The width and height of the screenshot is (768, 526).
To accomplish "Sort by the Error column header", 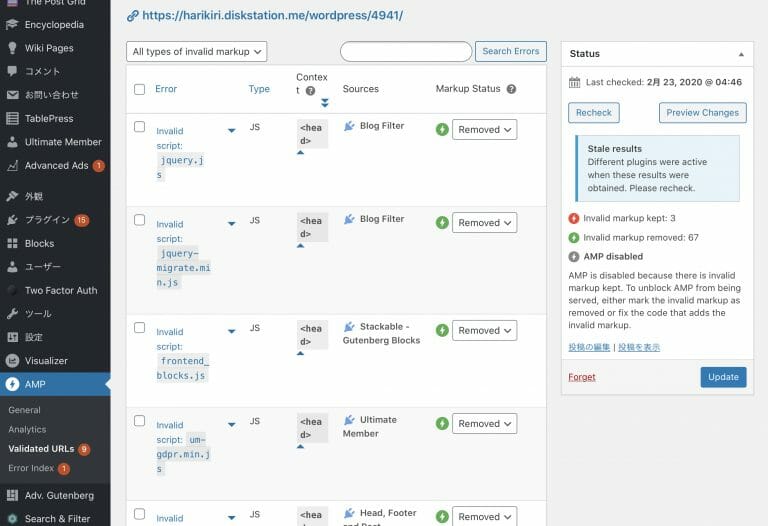I will tap(166, 89).
